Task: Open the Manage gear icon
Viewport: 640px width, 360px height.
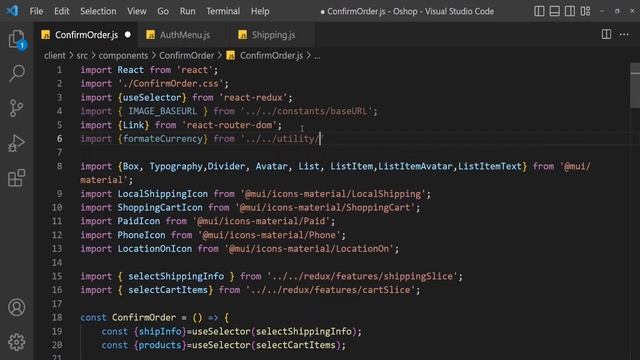Action: [x=16, y=342]
